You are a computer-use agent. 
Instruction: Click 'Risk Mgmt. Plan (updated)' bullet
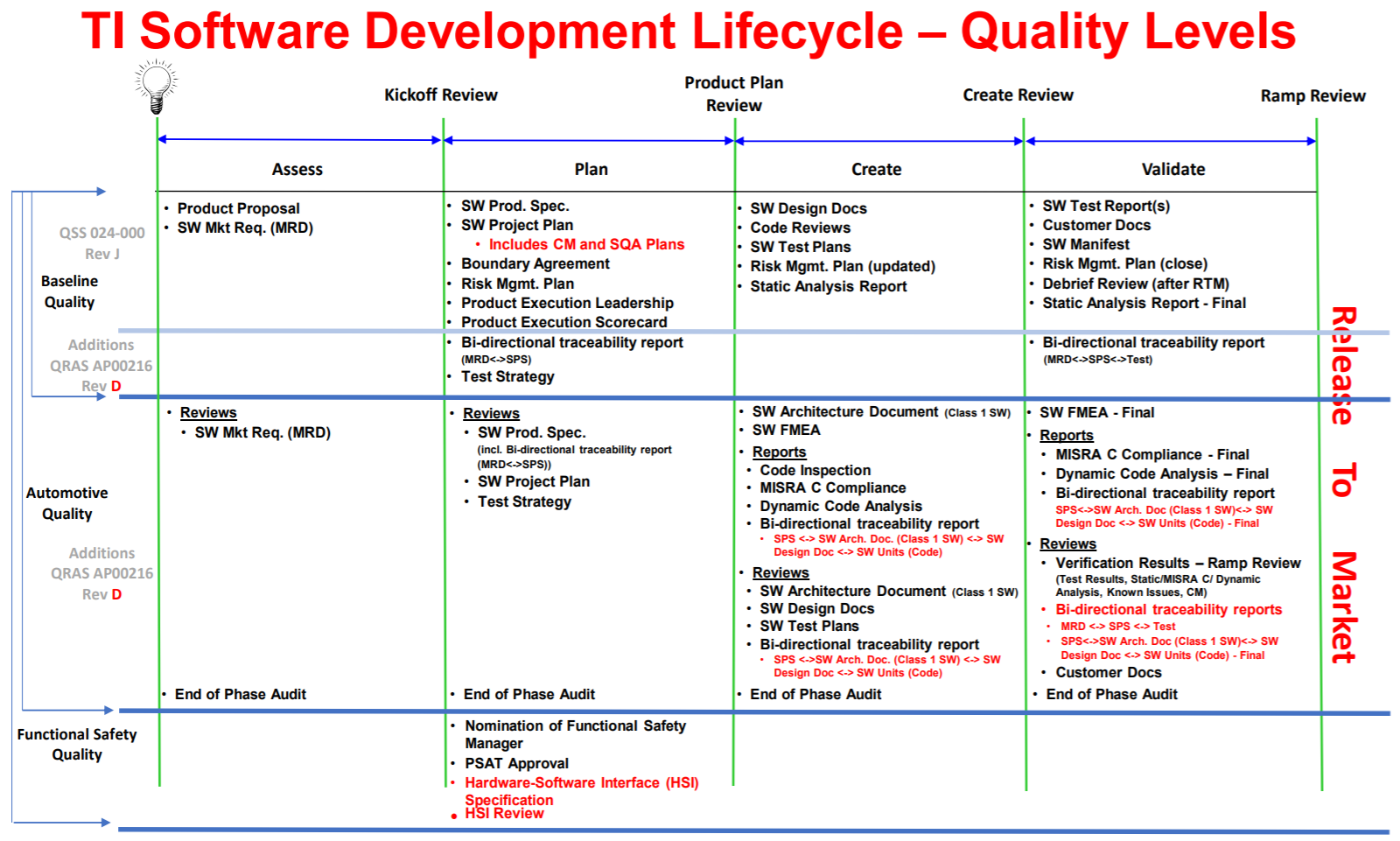point(843,266)
